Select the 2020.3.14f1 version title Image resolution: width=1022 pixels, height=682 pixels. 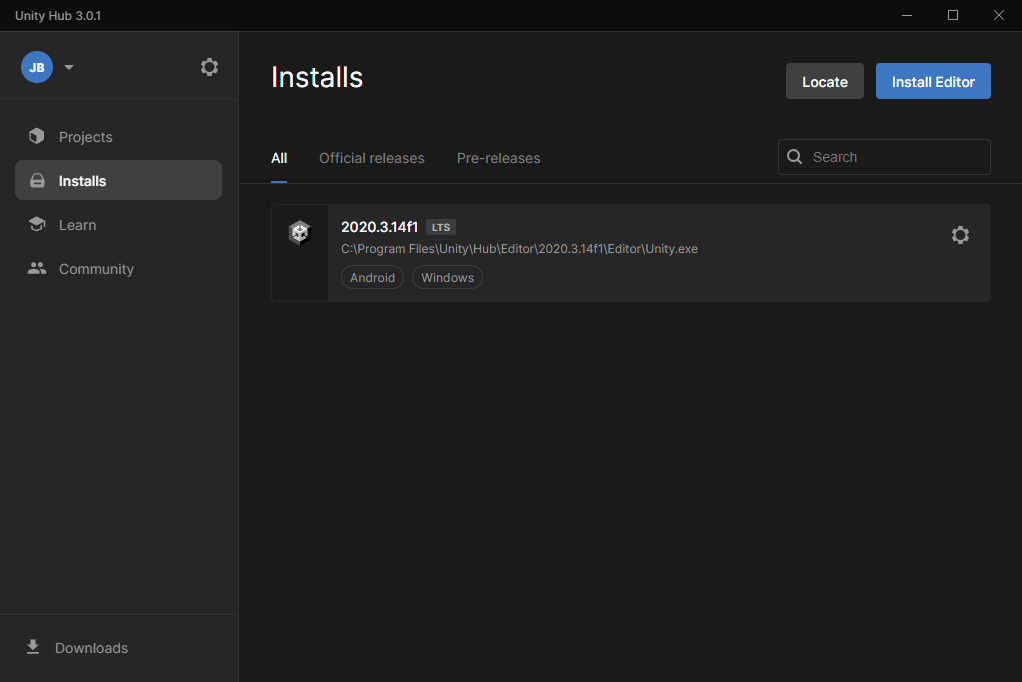(379, 227)
